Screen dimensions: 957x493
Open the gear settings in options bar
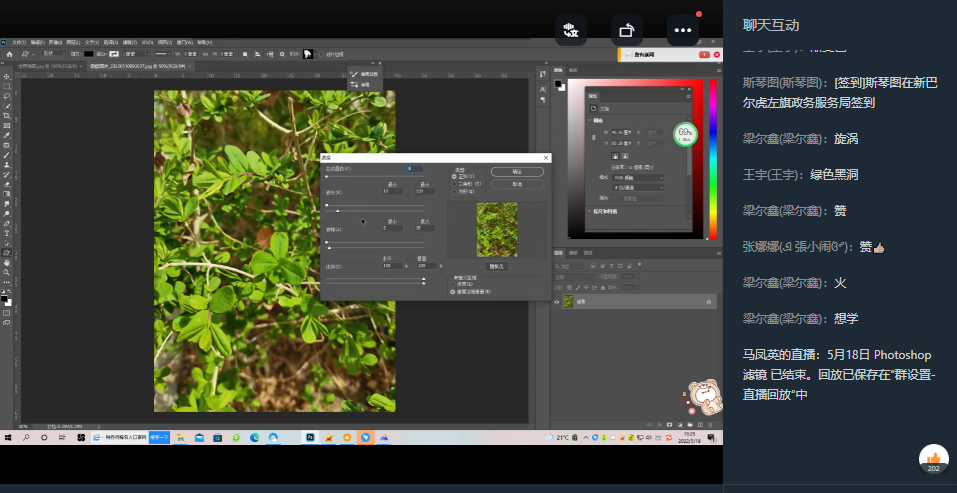tap(281, 54)
